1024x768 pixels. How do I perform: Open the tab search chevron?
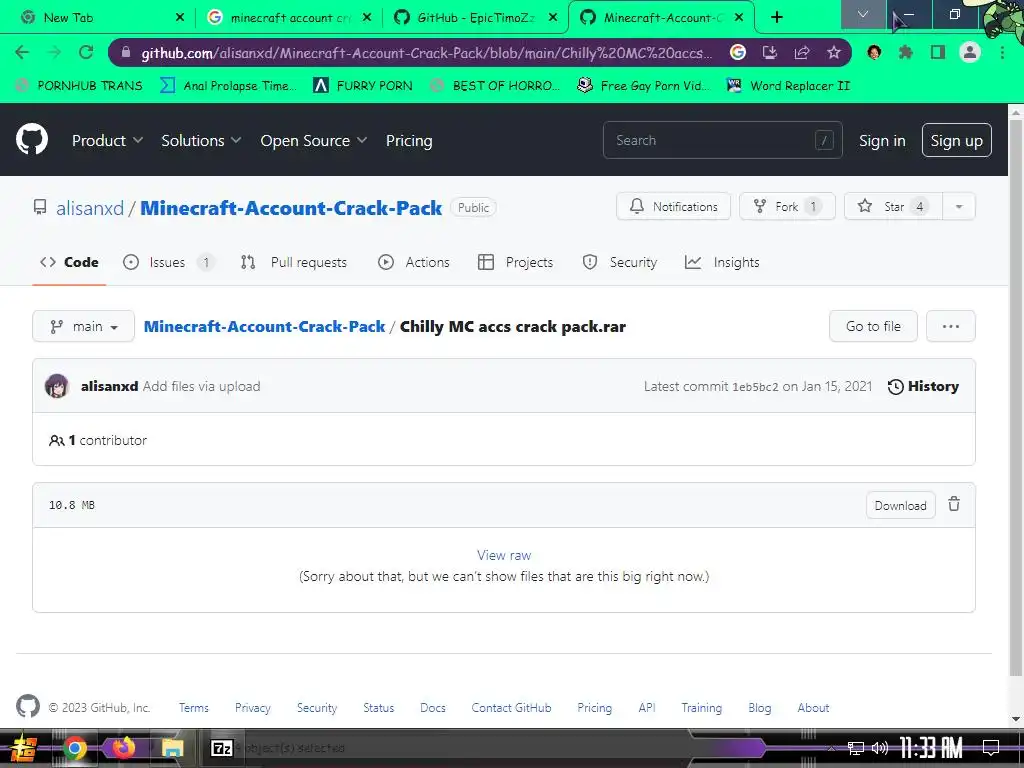tap(863, 14)
